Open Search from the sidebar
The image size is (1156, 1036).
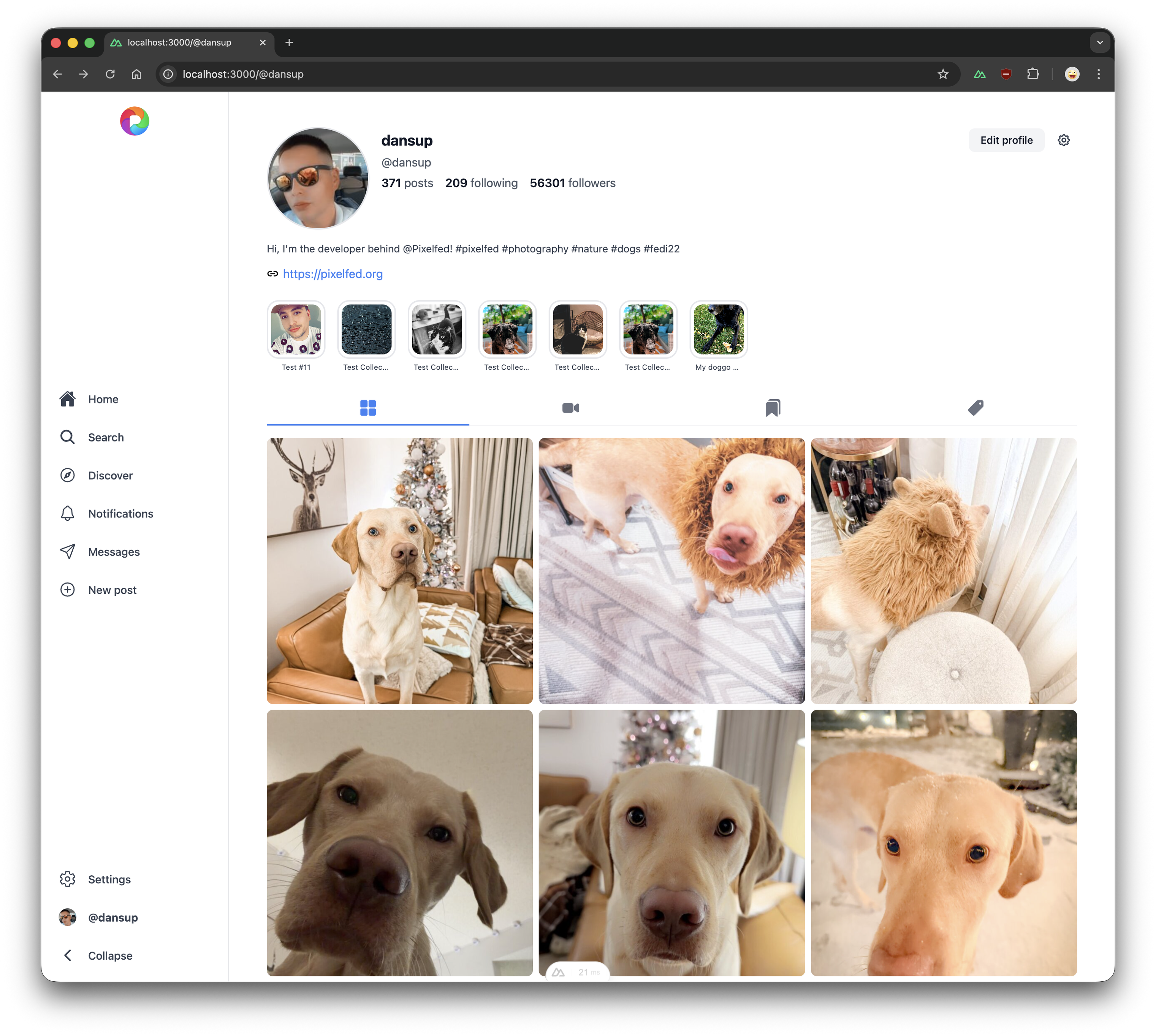[105, 437]
